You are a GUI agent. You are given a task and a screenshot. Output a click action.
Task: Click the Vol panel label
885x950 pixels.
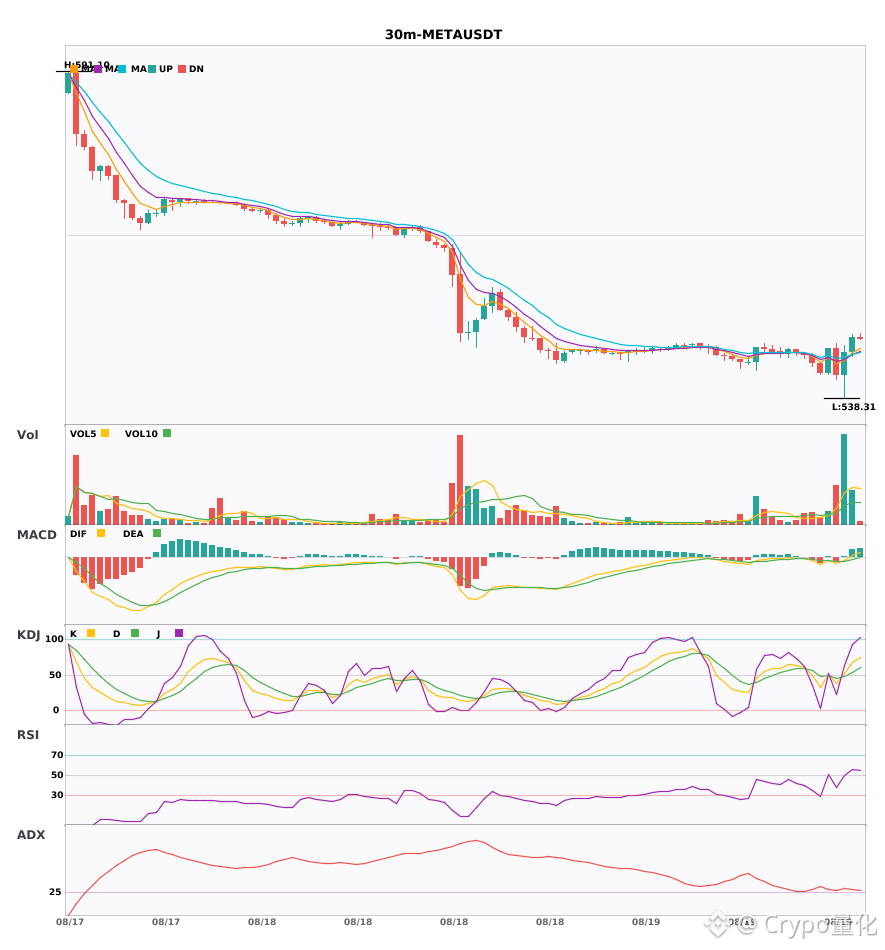click(27, 435)
